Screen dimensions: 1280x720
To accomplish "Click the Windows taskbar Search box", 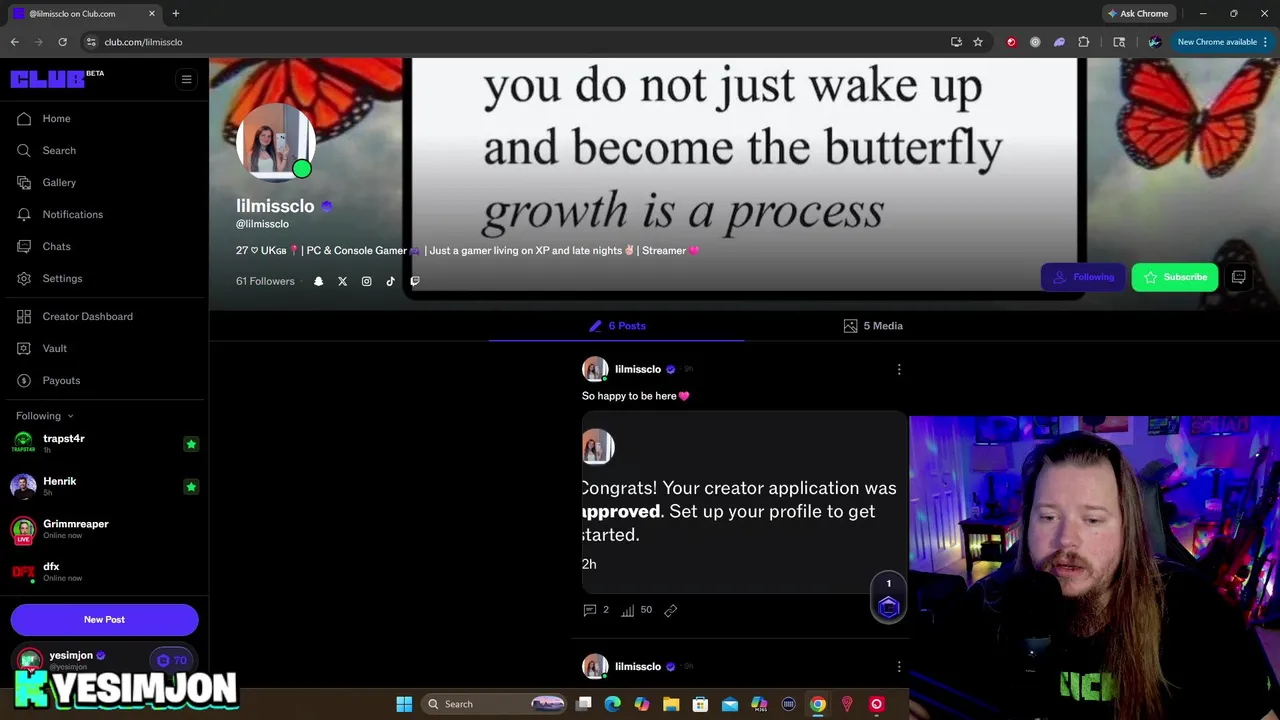I will coord(495,704).
